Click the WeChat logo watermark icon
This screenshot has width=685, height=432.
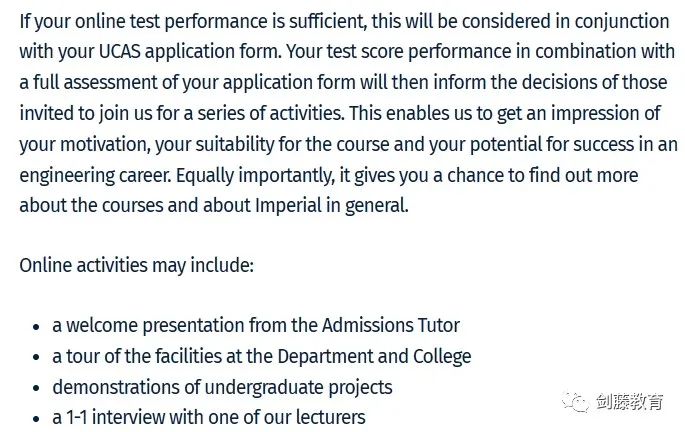point(575,402)
